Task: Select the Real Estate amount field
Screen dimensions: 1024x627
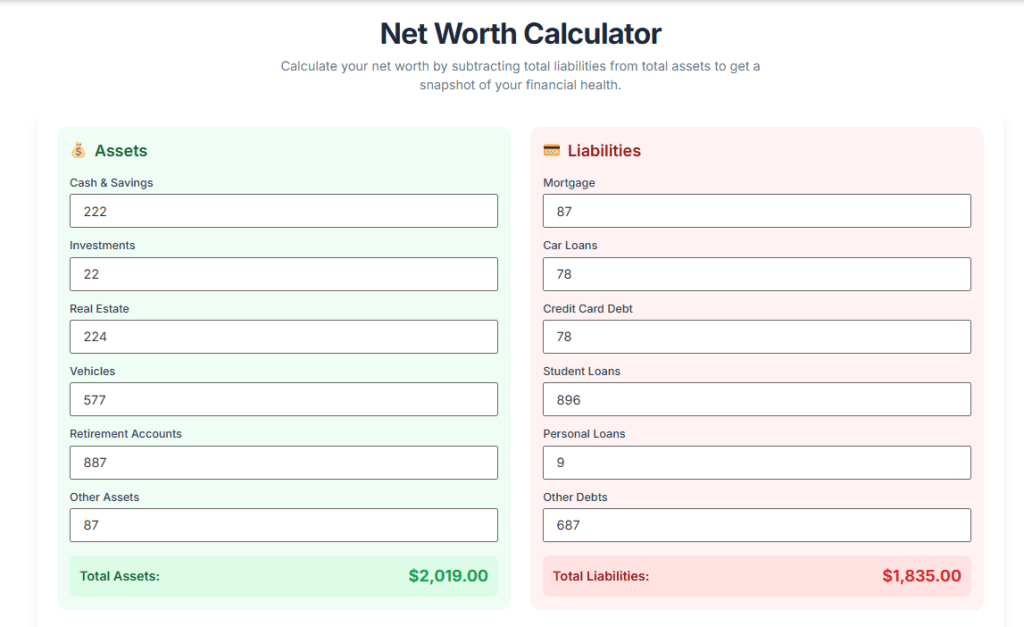Action: click(283, 337)
